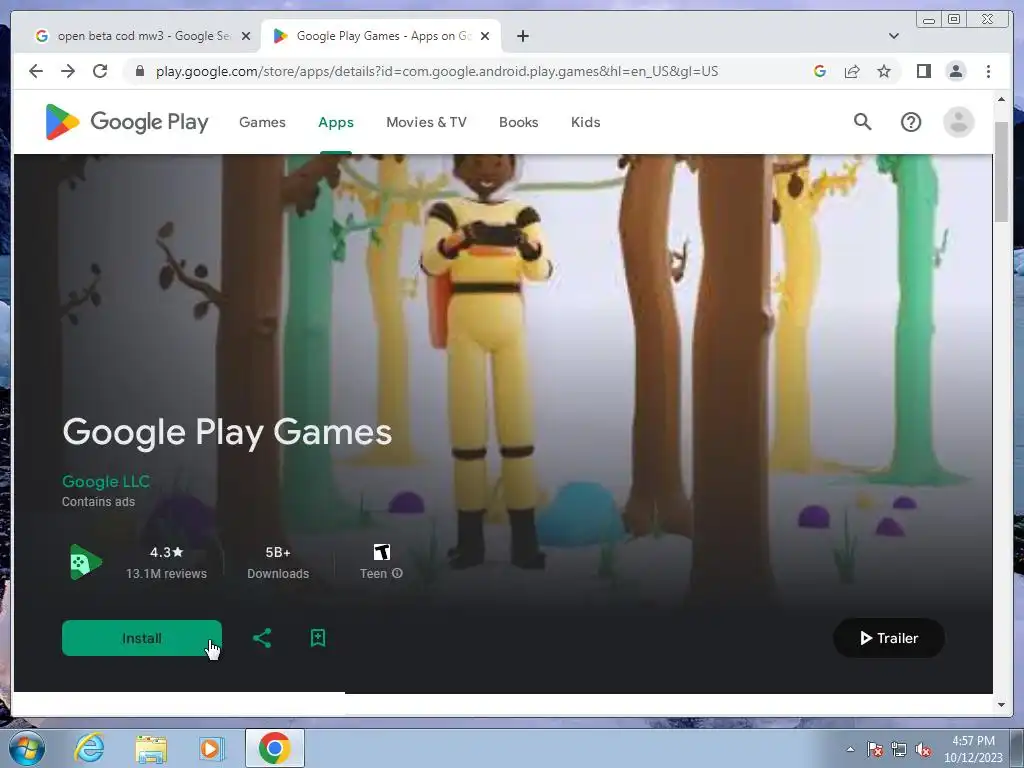Close the 'open beta cod mw3' tab
The height and width of the screenshot is (768, 1024).
point(246,36)
